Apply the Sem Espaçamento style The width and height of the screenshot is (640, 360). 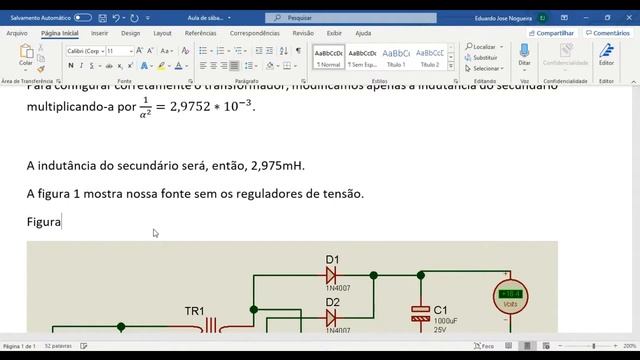362,58
